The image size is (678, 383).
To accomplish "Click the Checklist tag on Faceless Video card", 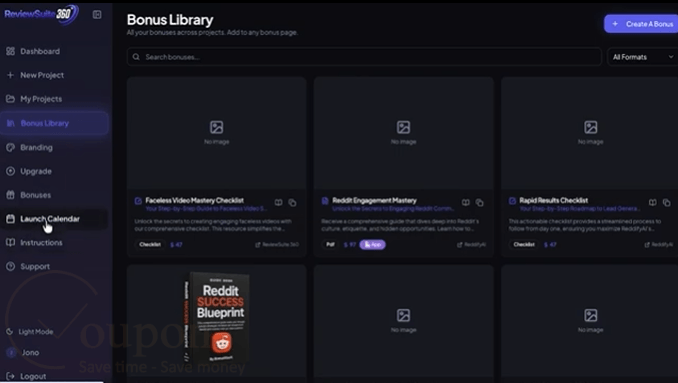I will 150,245.
